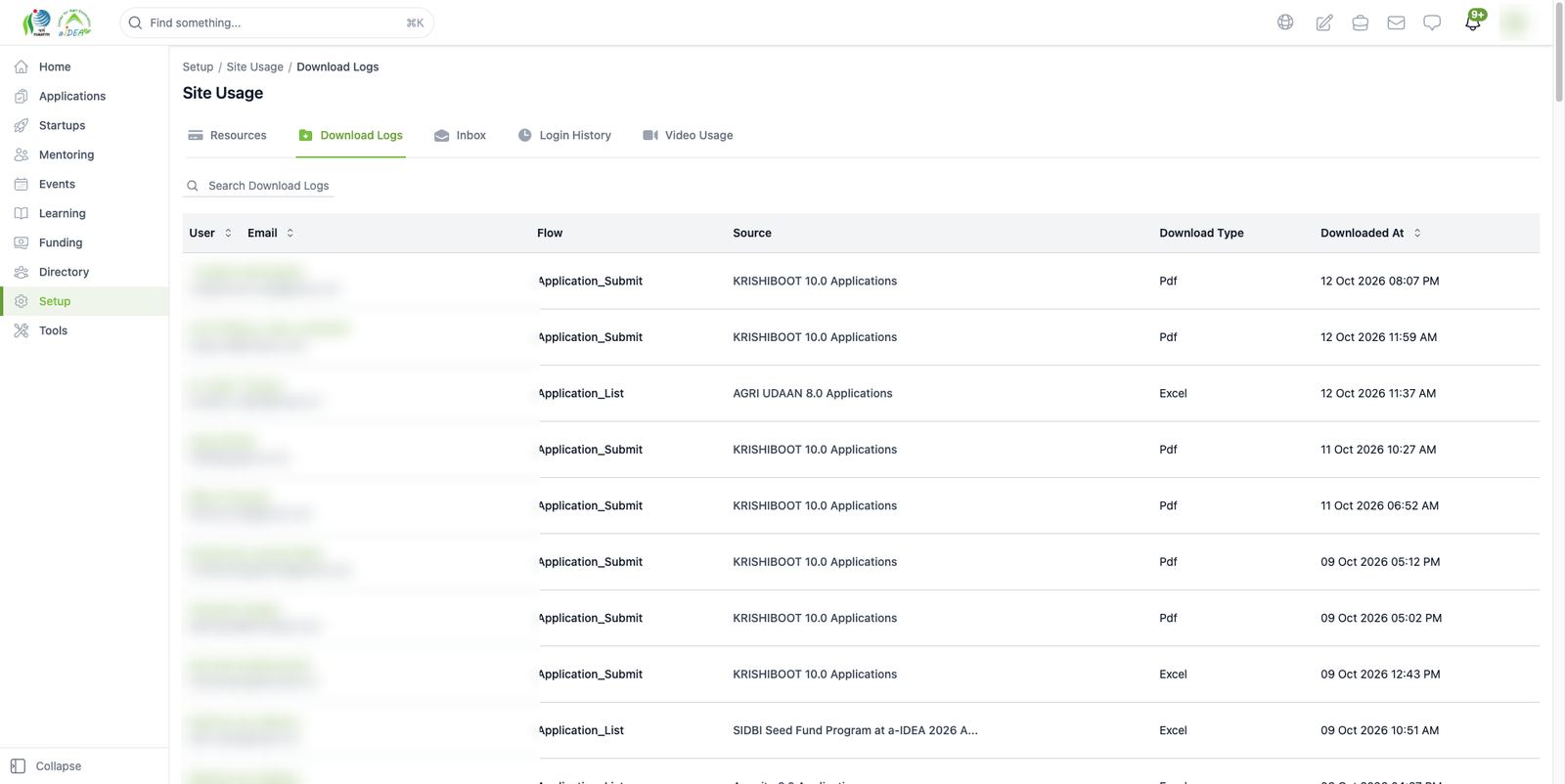This screenshot has width=1565, height=784.
Task: Click the Funding money icon in sidebar
Action: (22, 242)
